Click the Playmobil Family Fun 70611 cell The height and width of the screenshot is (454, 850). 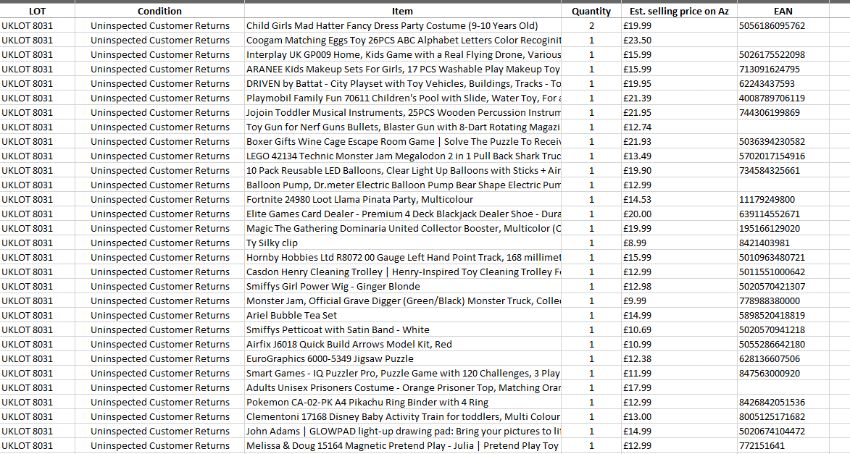click(403, 98)
